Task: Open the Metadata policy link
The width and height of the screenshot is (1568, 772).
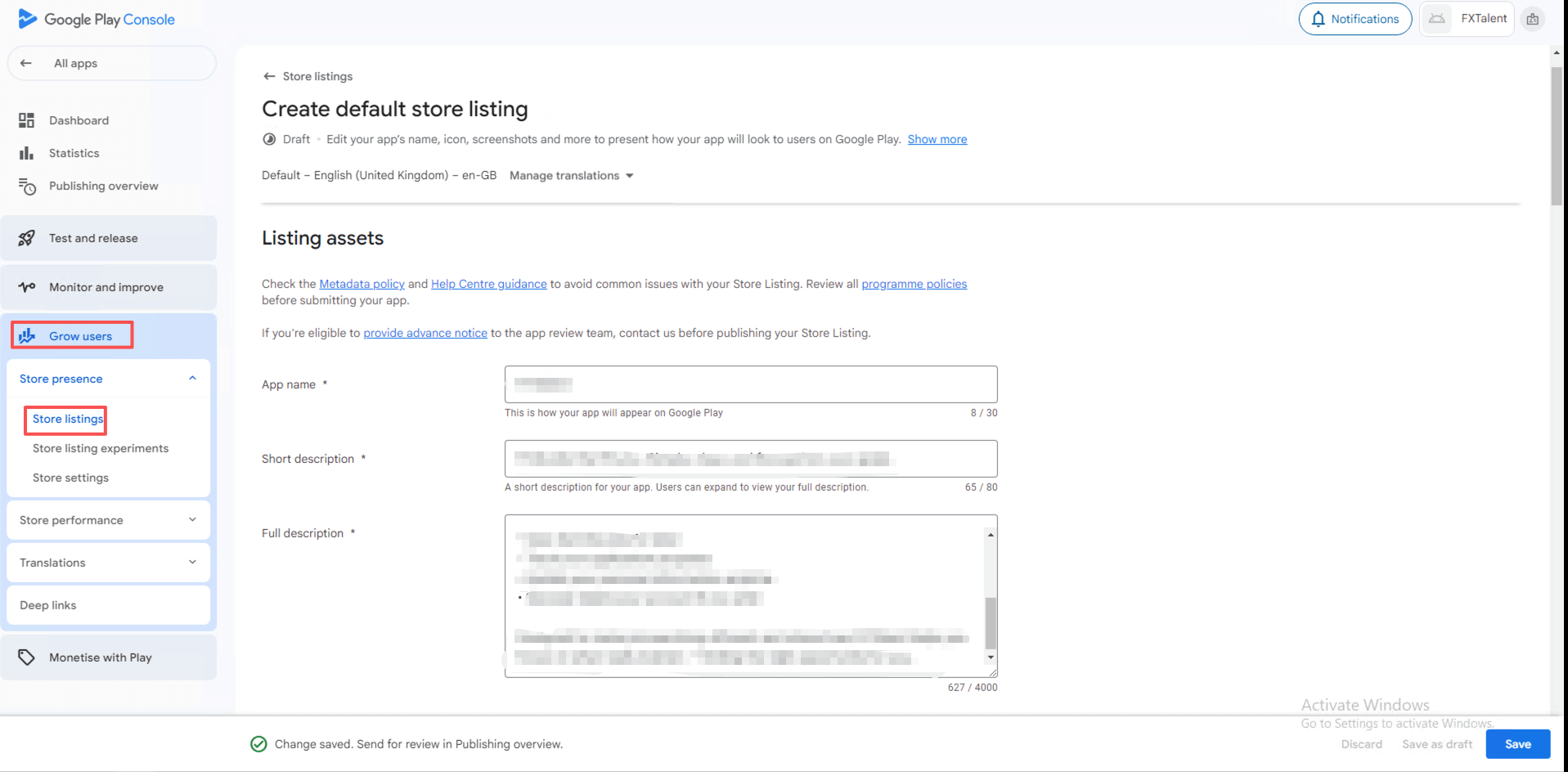Action: tap(362, 284)
